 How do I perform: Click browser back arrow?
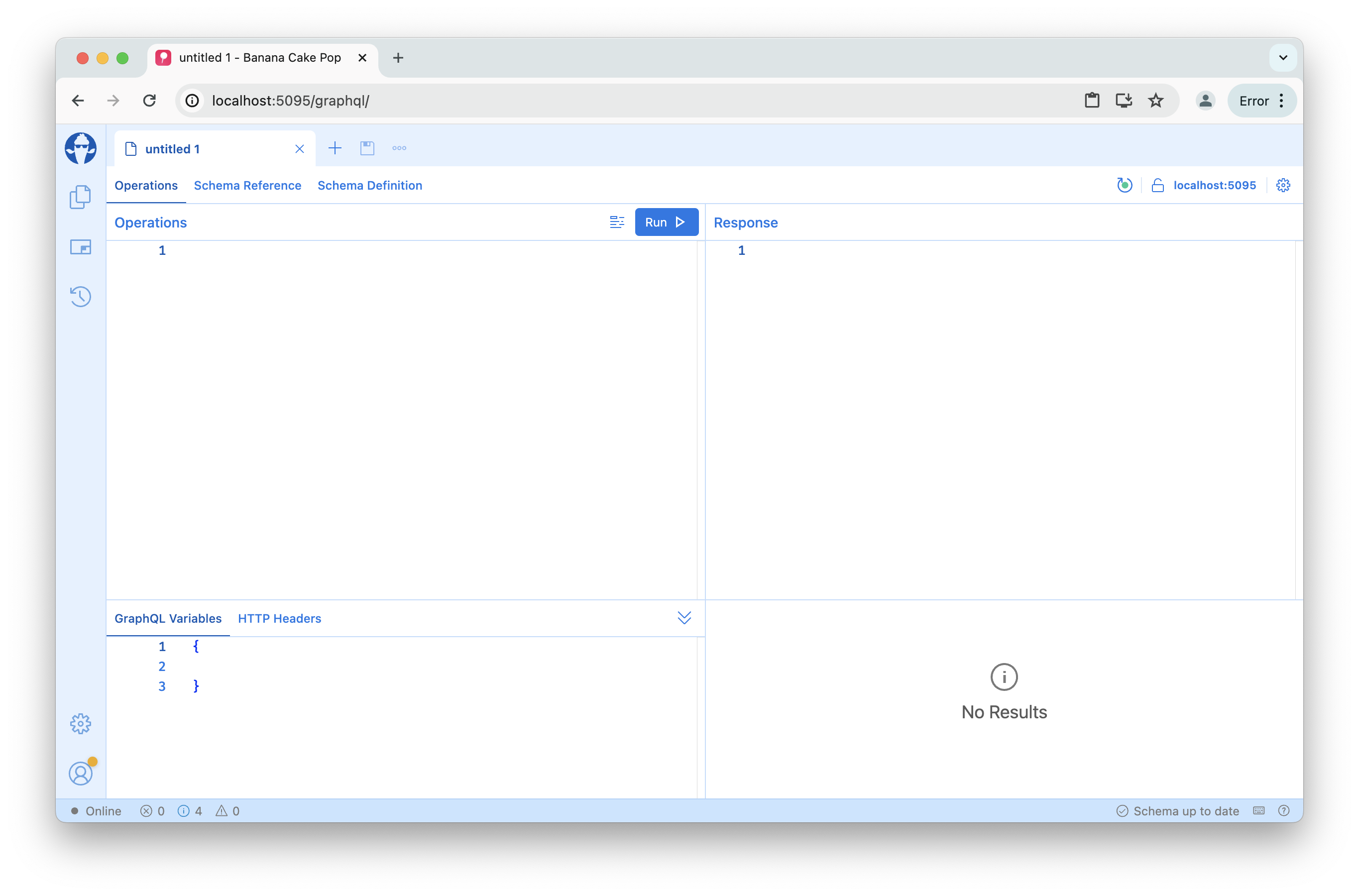point(78,101)
